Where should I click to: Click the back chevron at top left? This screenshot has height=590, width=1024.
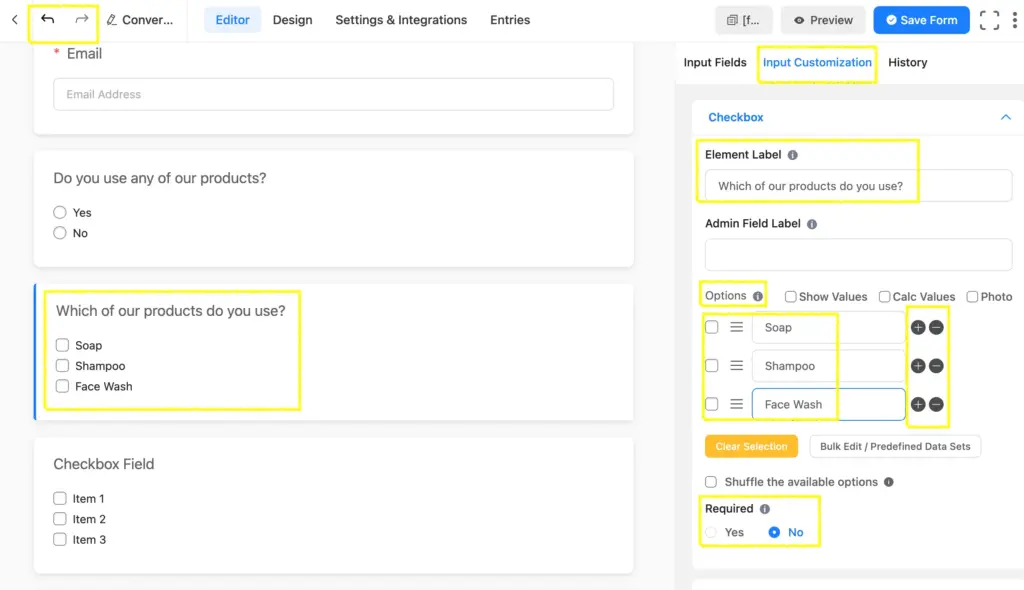pyautogui.click(x=14, y=19)
